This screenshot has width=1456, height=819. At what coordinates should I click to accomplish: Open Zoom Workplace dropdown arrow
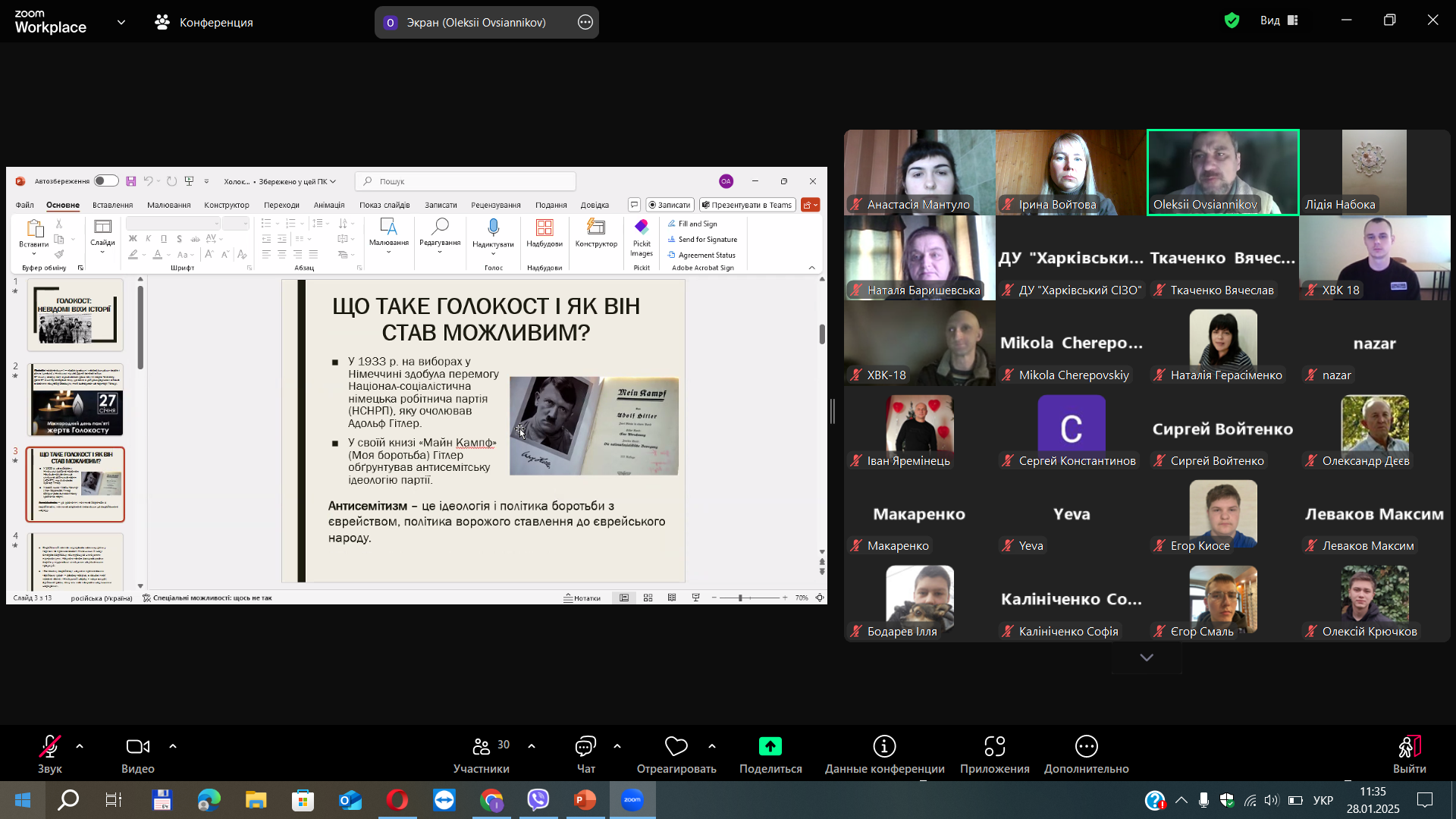pos(121,23)
